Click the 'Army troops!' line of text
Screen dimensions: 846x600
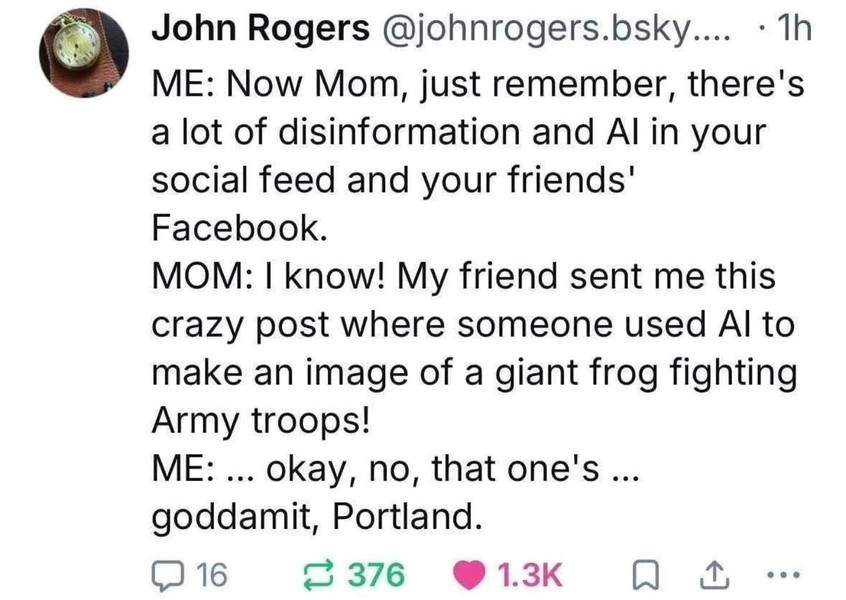tap(261, 420)
